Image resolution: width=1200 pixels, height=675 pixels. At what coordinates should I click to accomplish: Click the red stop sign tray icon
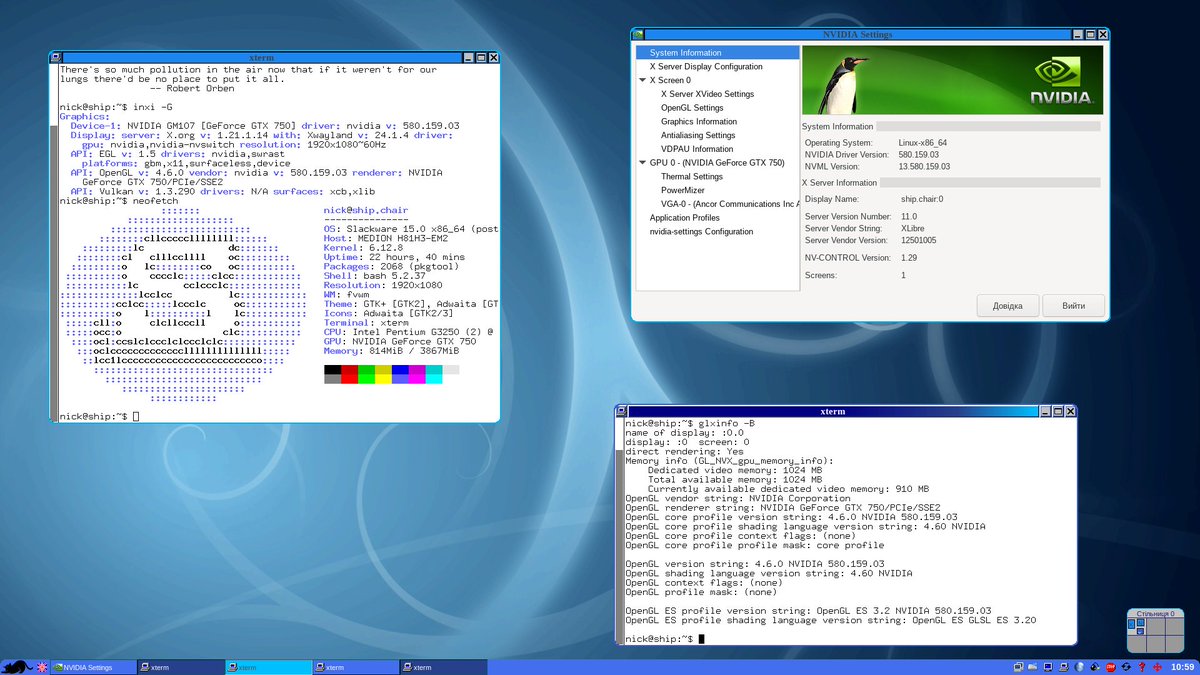click(1110, 667)
